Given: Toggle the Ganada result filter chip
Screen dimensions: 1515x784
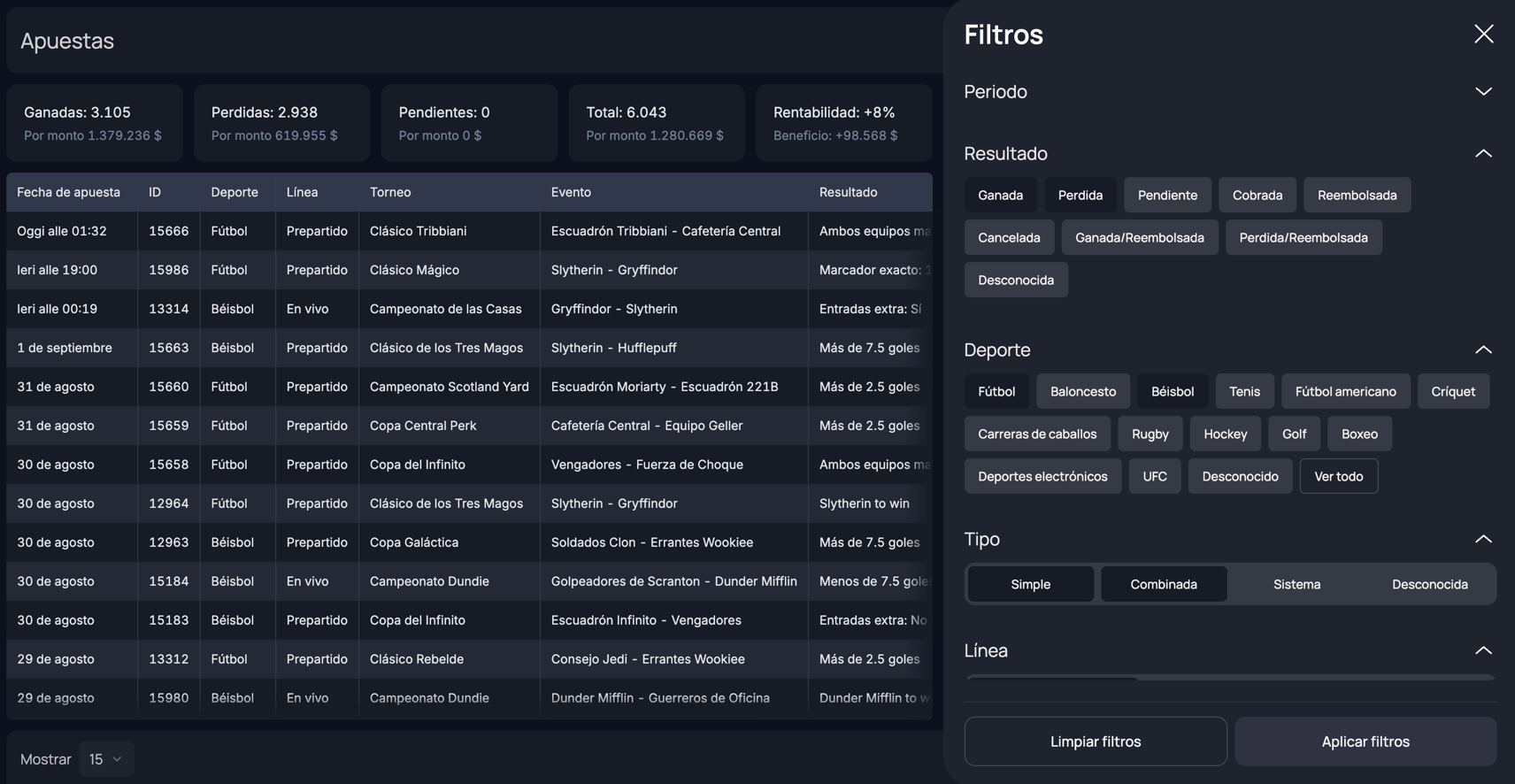Looking at the screenshot, I should click(1000, 196).
